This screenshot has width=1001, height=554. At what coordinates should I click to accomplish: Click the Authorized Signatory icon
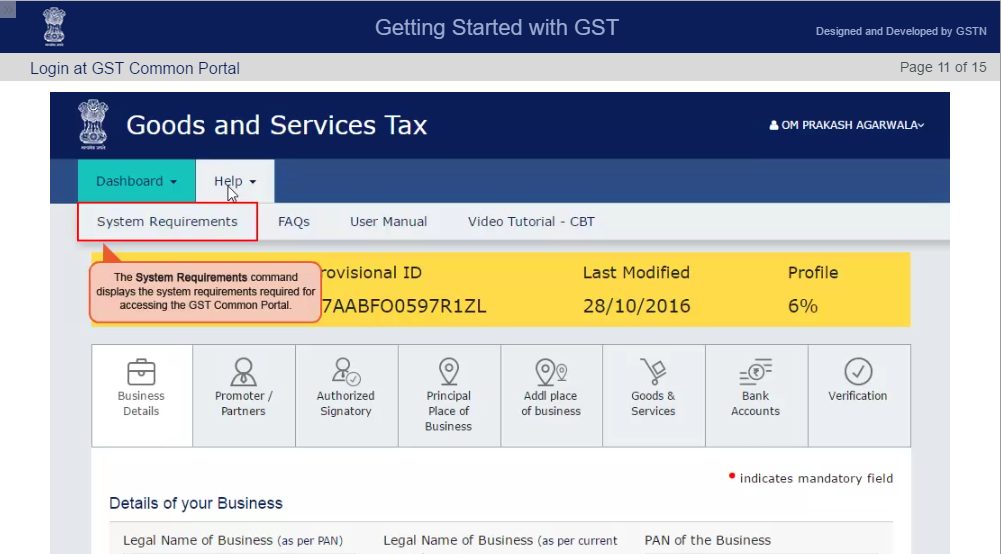click(x=345, y=371)
